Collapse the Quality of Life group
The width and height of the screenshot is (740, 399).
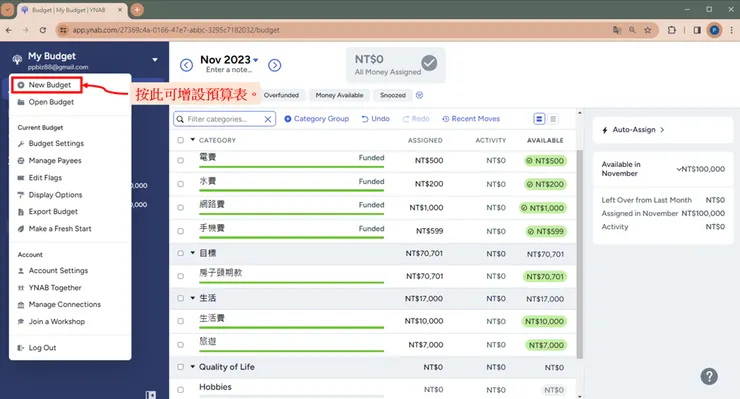pos(193,366)
